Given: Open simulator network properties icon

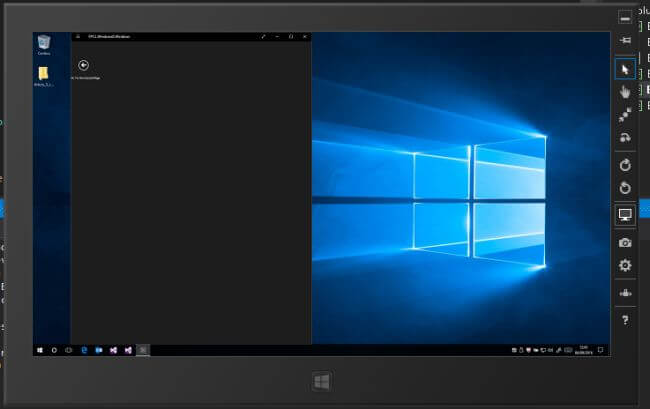Looking at the screenshot, I should click(x=625, y=293).
